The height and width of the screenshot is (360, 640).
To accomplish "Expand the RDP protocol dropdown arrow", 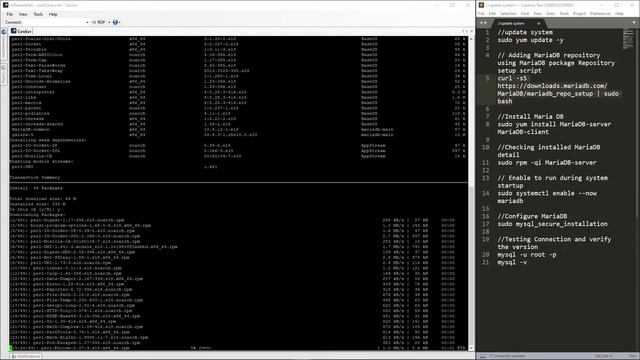I will pyautogui.click(x=109, y=22).
